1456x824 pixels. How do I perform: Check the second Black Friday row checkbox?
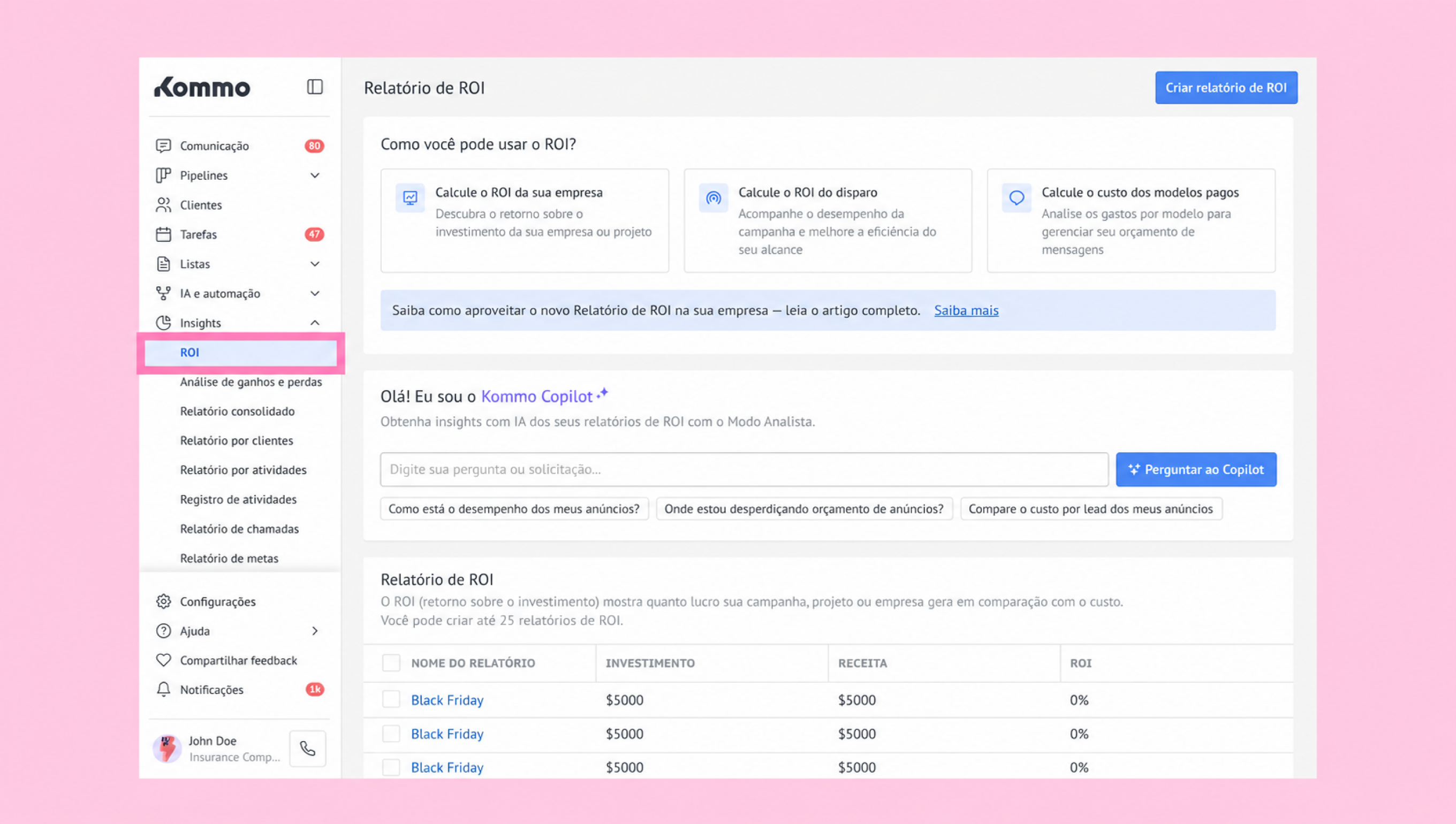[x=391, y=734]
